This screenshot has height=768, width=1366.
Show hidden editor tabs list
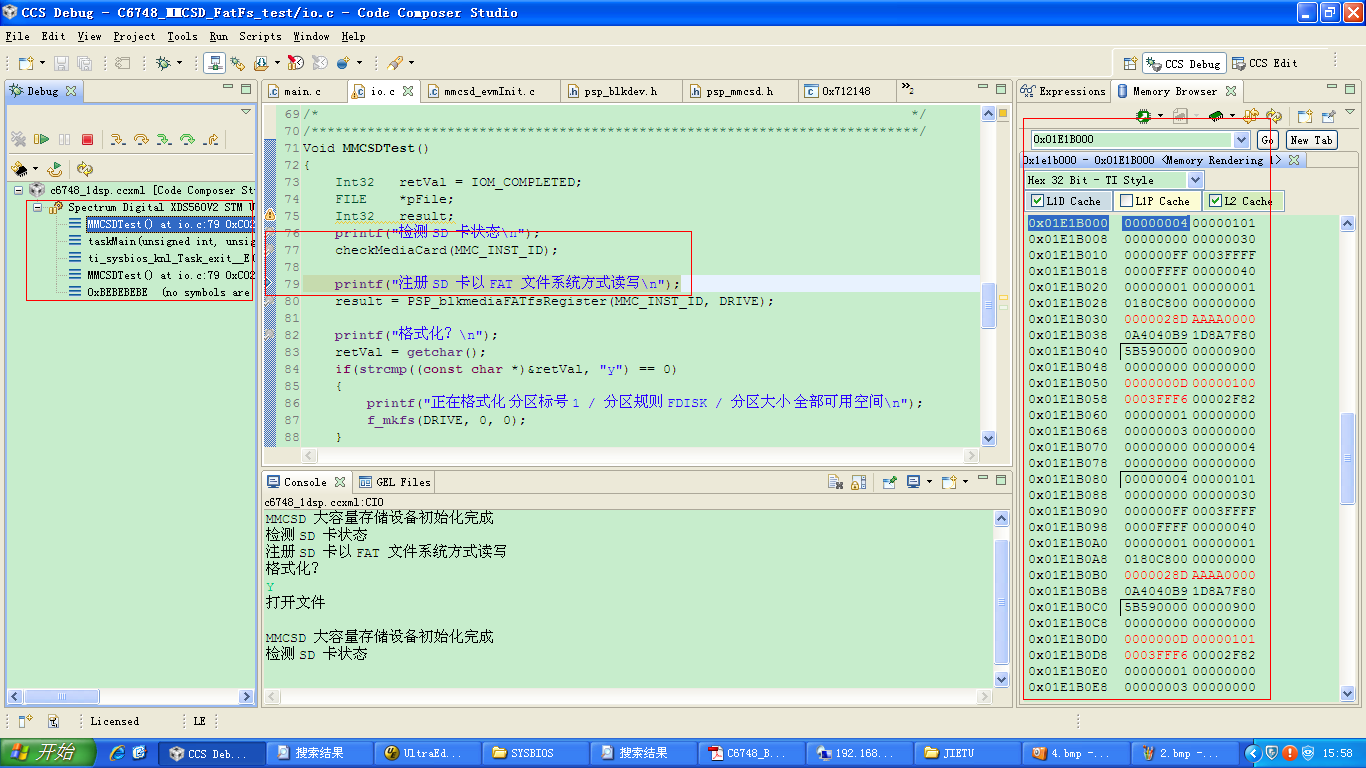[x=907, y=90]
